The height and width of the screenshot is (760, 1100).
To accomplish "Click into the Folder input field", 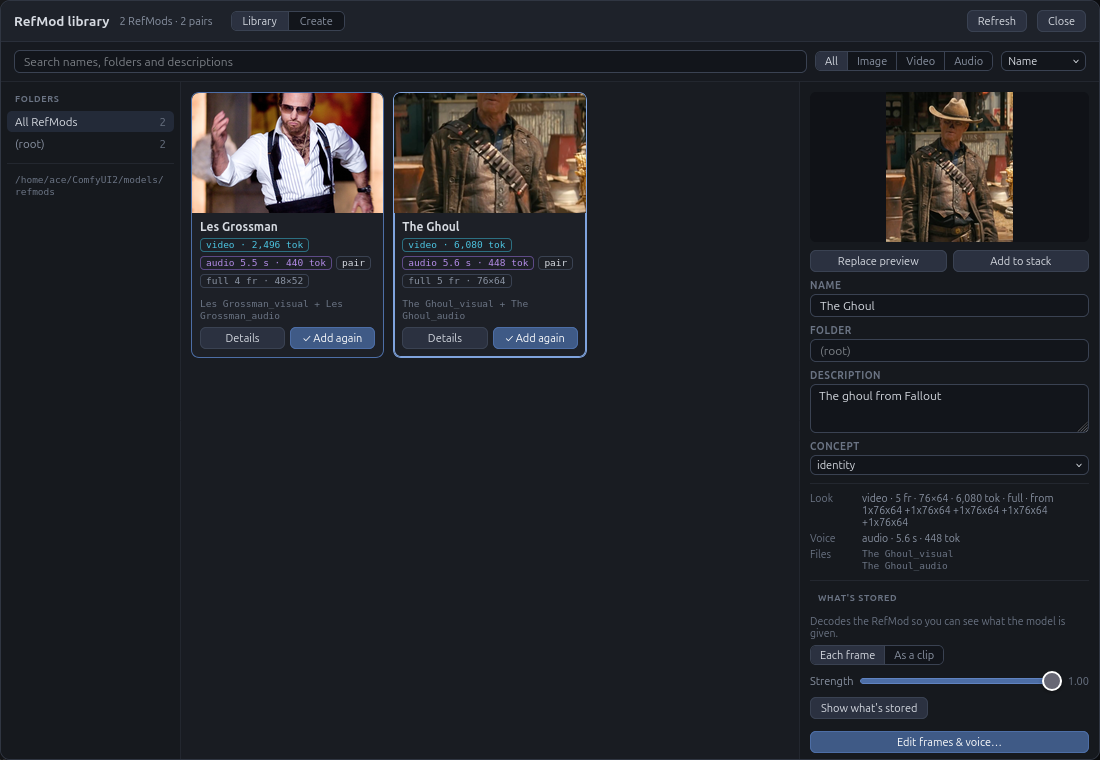I will 949,351.
